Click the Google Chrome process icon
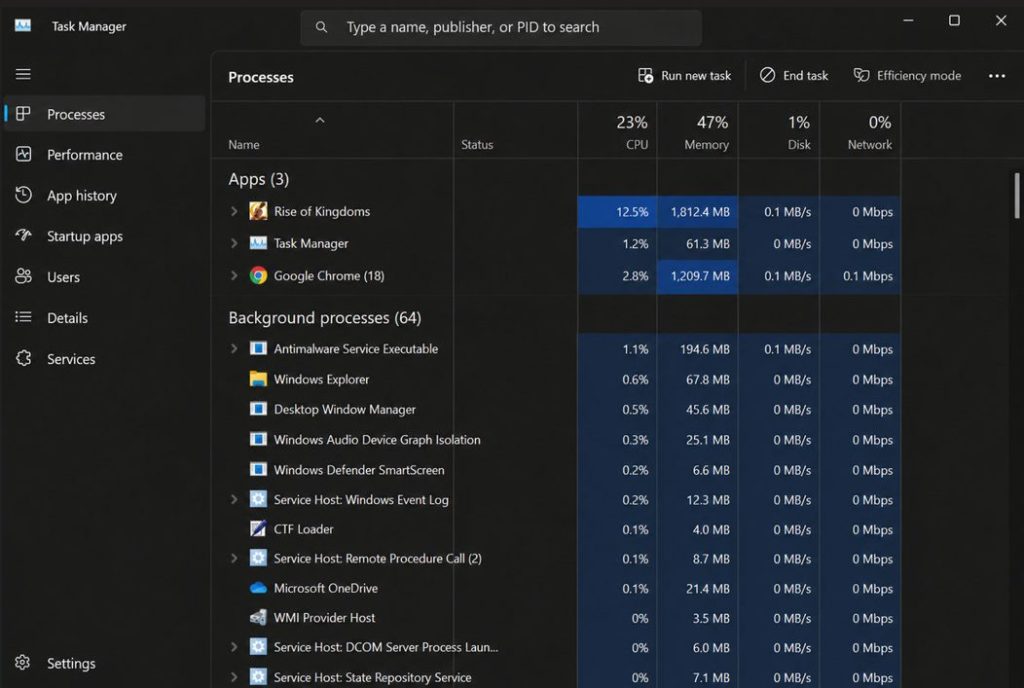This screenshot has width=1024, height=688. click(x=258, y=275)
